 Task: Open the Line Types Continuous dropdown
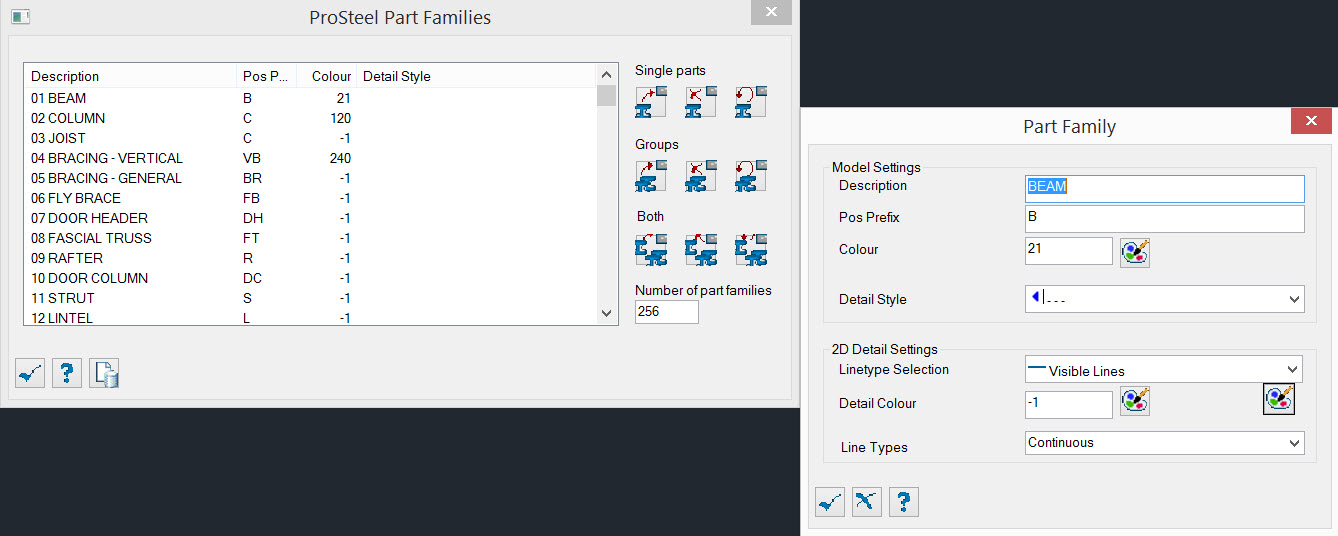pos(1294,442)
